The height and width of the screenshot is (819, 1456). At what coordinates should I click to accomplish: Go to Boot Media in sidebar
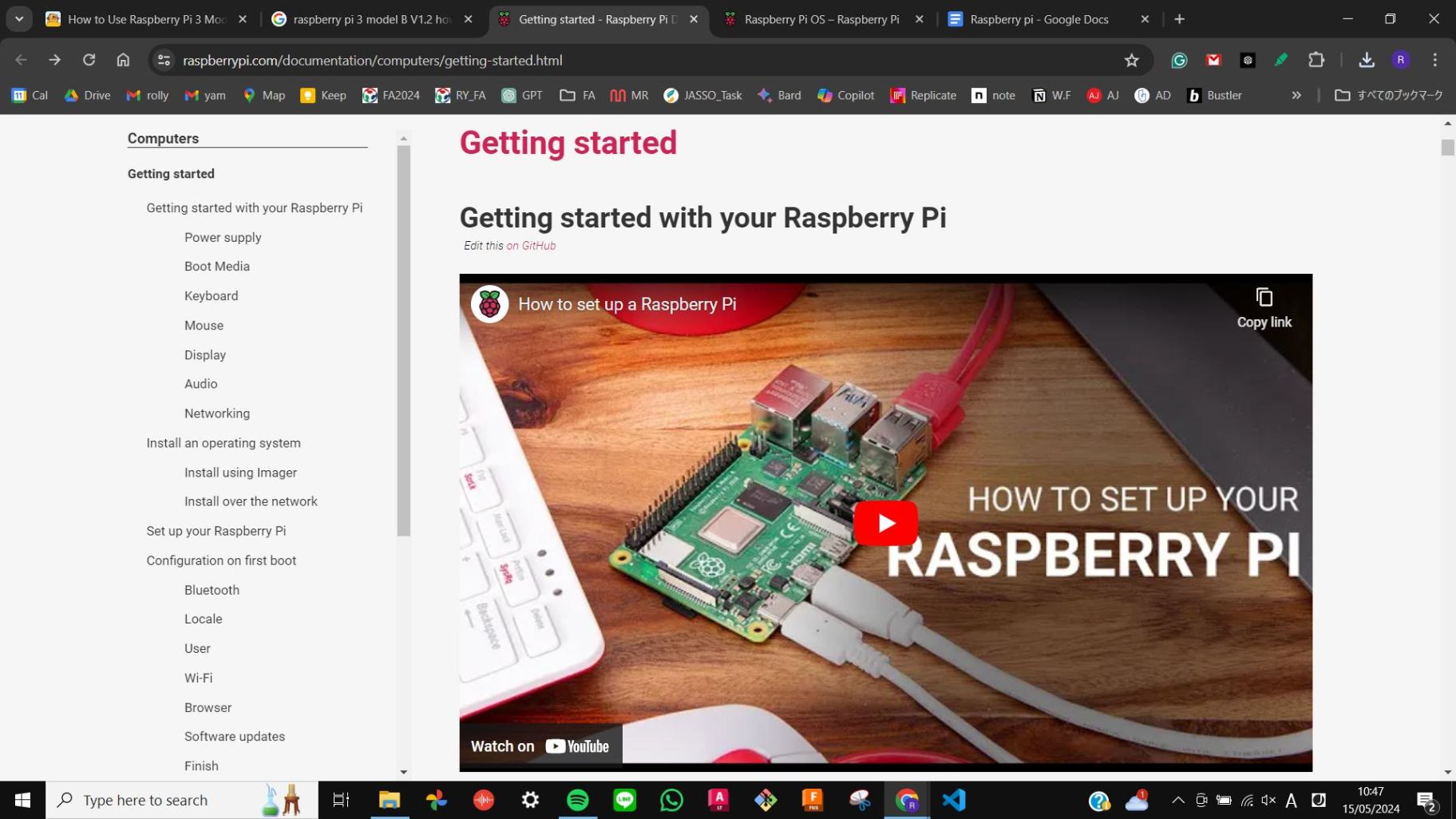coord(217,267)
